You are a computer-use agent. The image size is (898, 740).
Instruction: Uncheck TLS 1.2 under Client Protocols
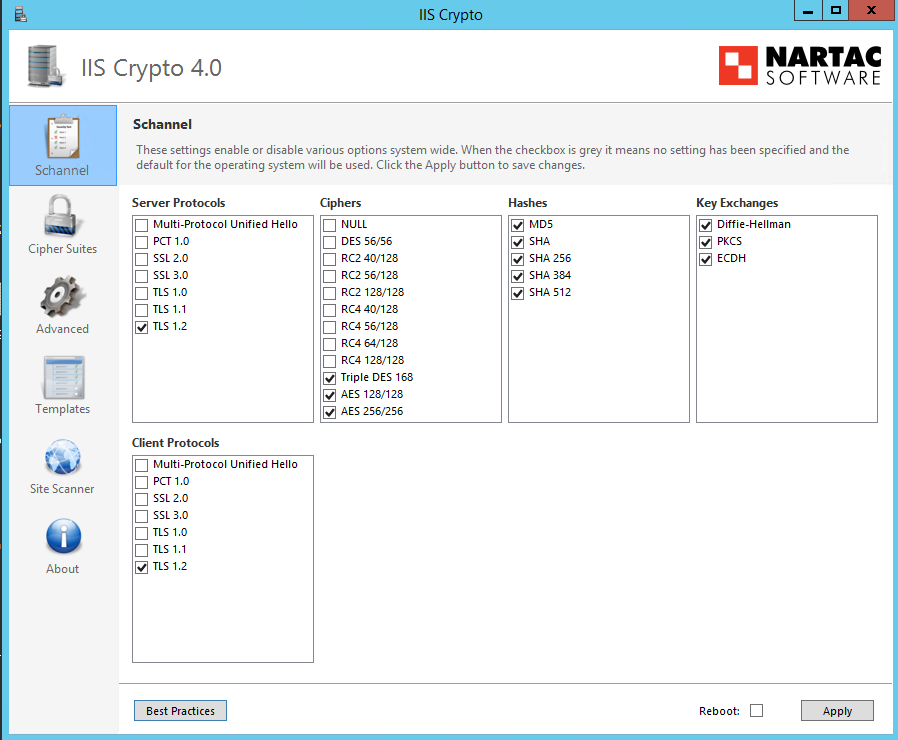[x=141, y=567]
